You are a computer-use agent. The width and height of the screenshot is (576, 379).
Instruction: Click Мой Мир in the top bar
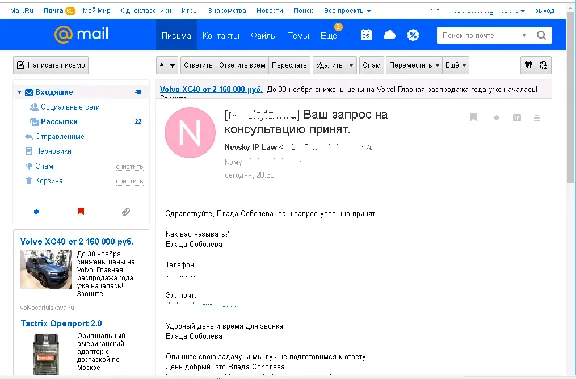tap(96, 10)
